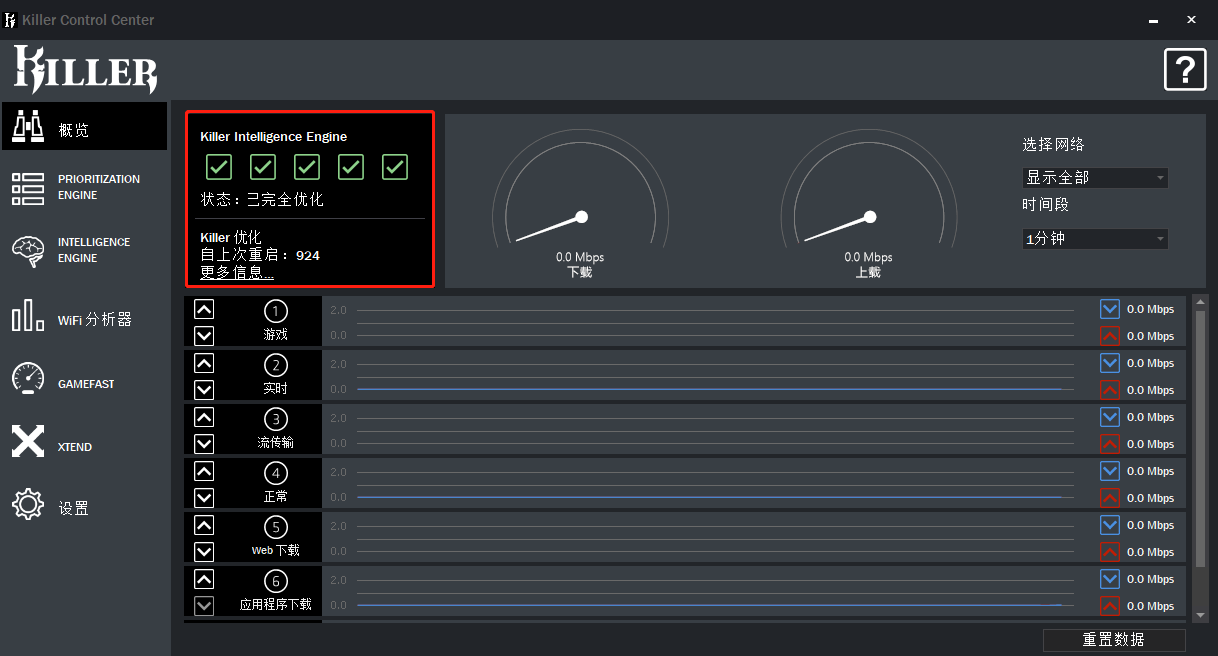Move 正常 priority up arrow
The height and width of the screenshot is (656, 1218).
(204, 471)
